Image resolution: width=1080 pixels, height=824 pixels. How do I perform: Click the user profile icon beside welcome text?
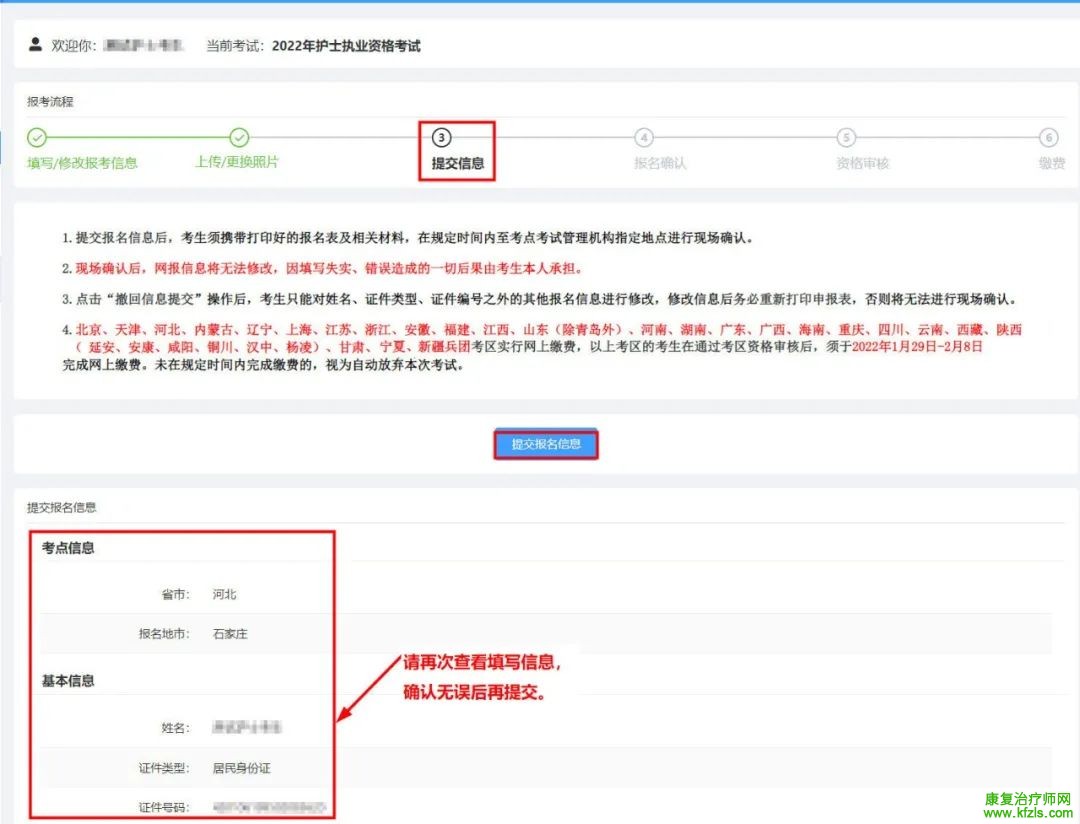click(36, 45)
